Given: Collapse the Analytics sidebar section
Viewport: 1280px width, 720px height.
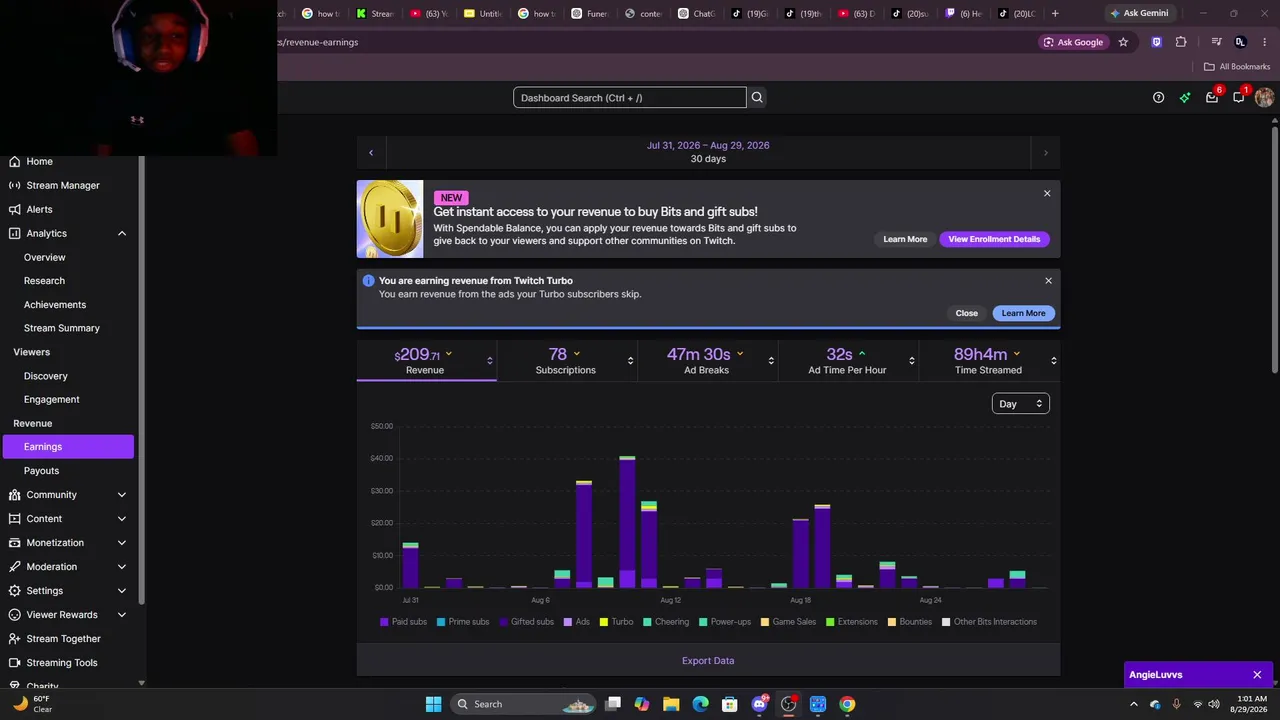Looking at the screenshot, I should pos(122,233).
